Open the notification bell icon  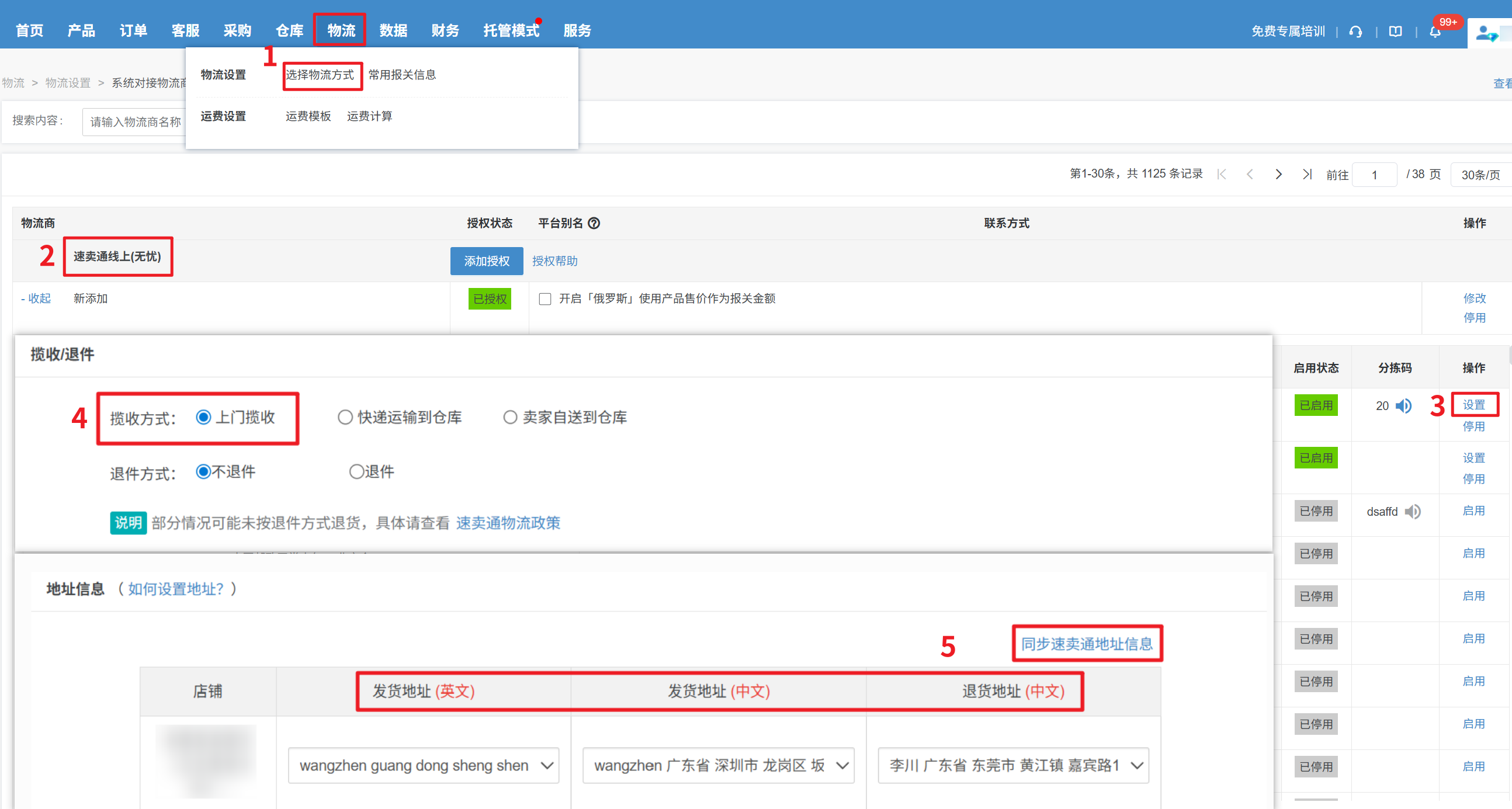point(1434,32)
